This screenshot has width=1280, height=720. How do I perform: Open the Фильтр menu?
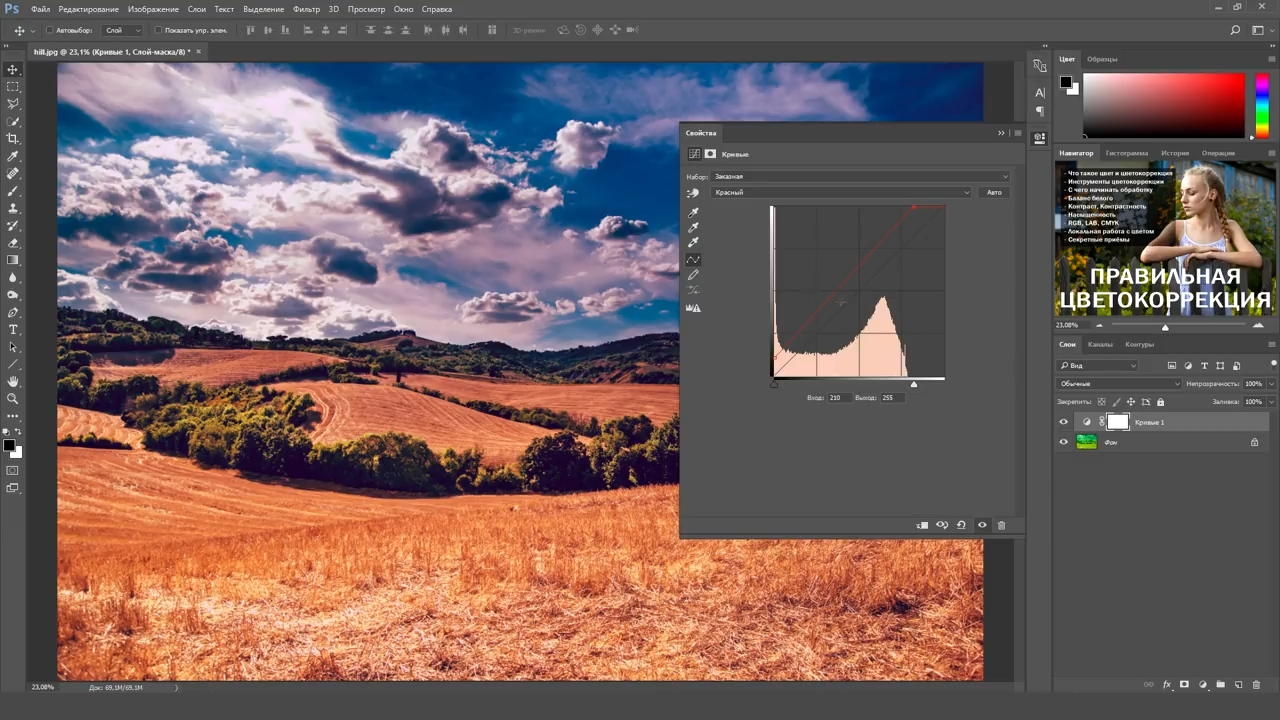306,9
